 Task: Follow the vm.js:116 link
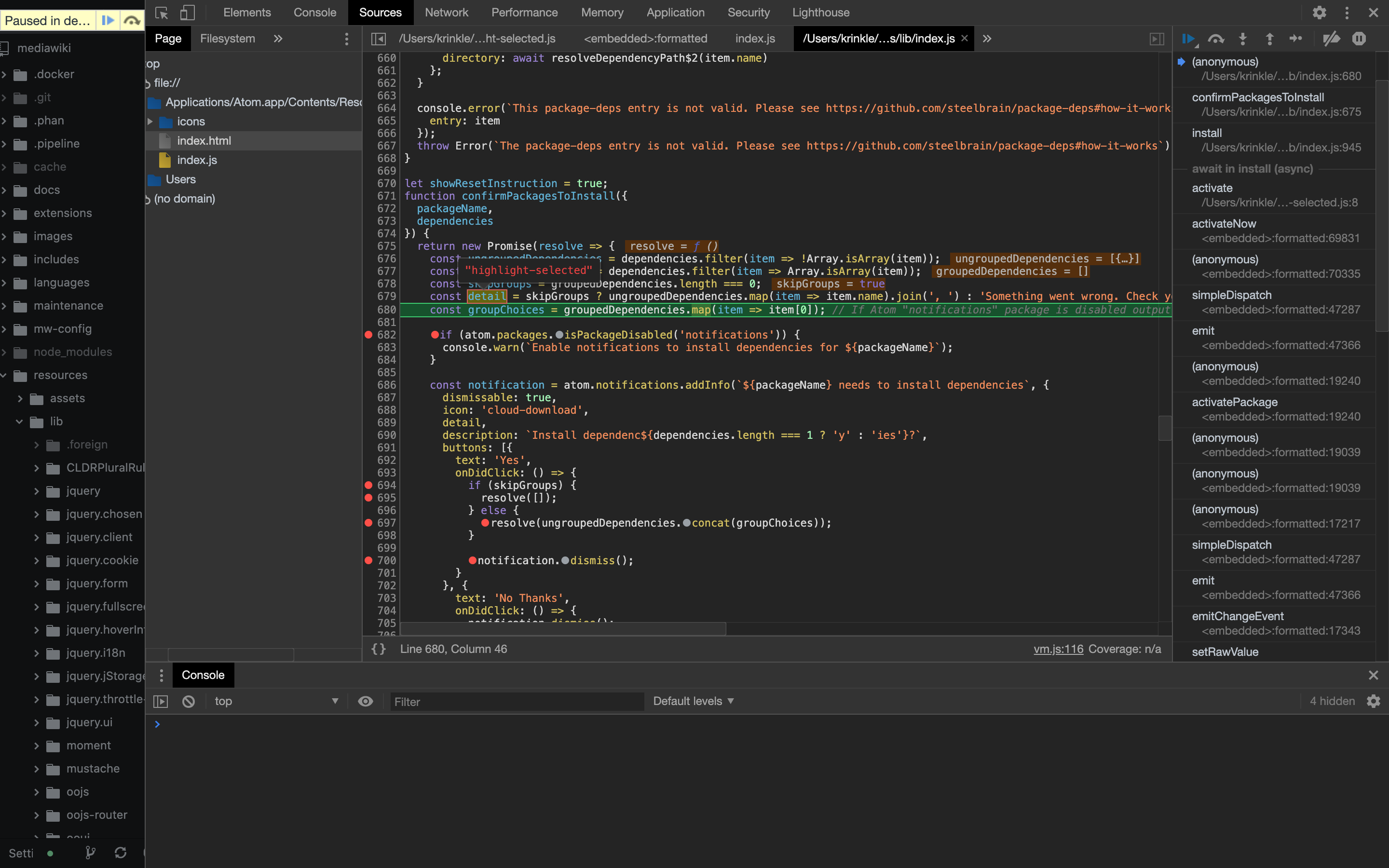(x=1057, y=649)
